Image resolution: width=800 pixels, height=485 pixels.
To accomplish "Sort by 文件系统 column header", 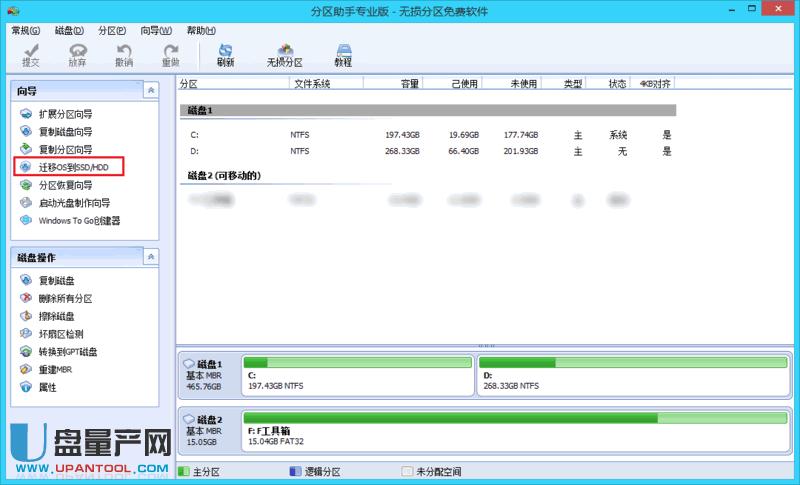I will click(312, 84).
